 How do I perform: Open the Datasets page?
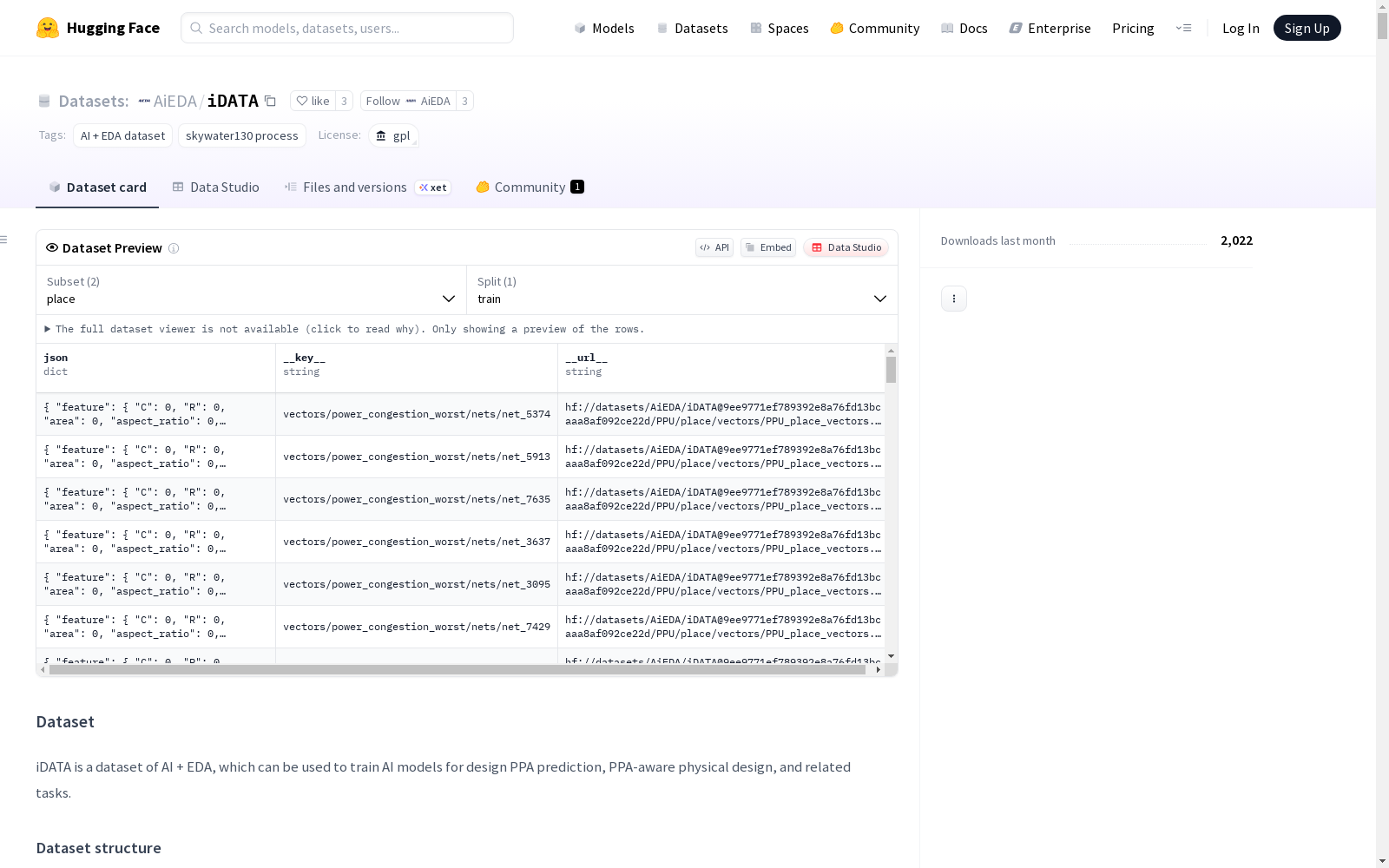click(692, 28)
